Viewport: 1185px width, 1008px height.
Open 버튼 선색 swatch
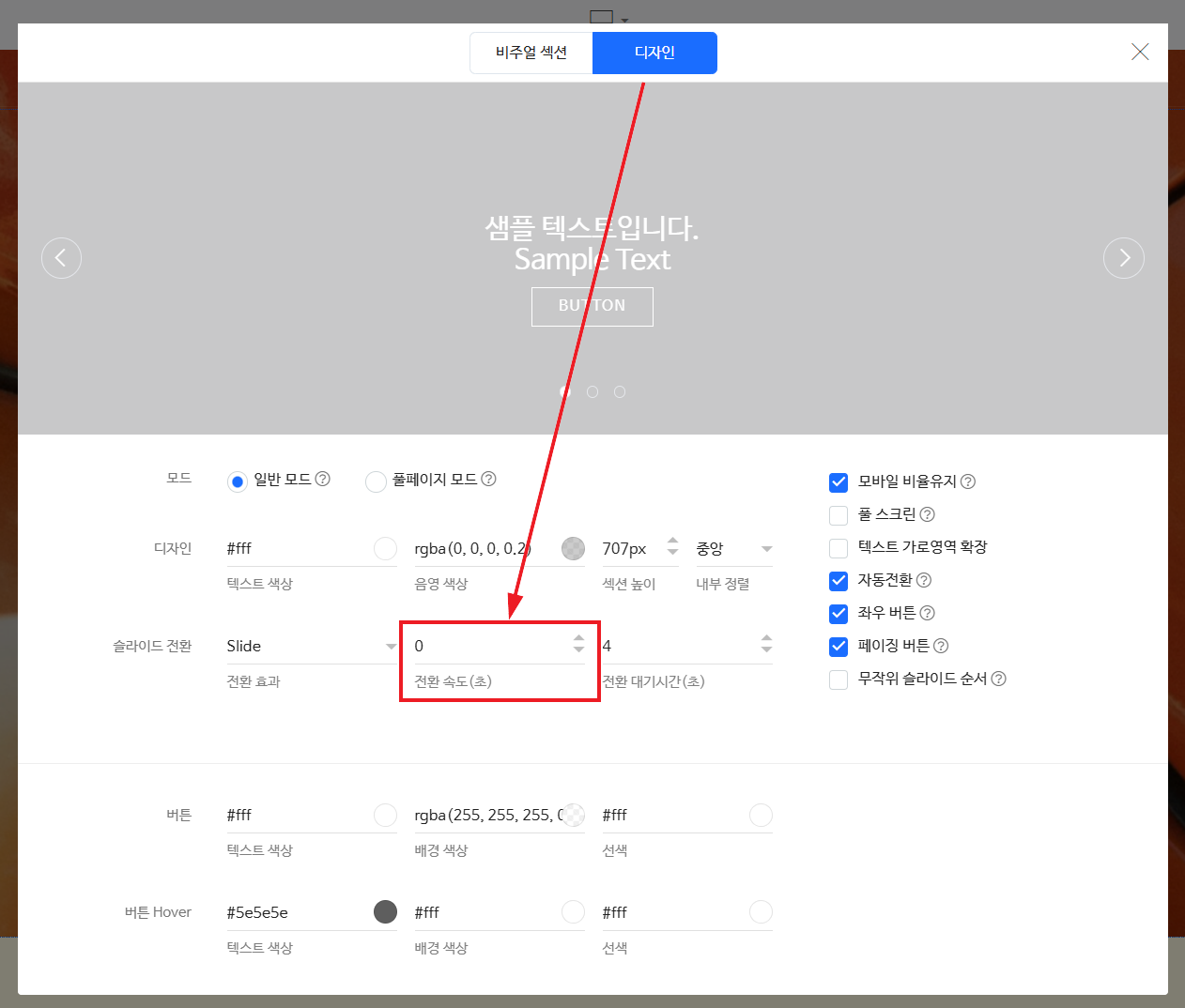point(761,815)
